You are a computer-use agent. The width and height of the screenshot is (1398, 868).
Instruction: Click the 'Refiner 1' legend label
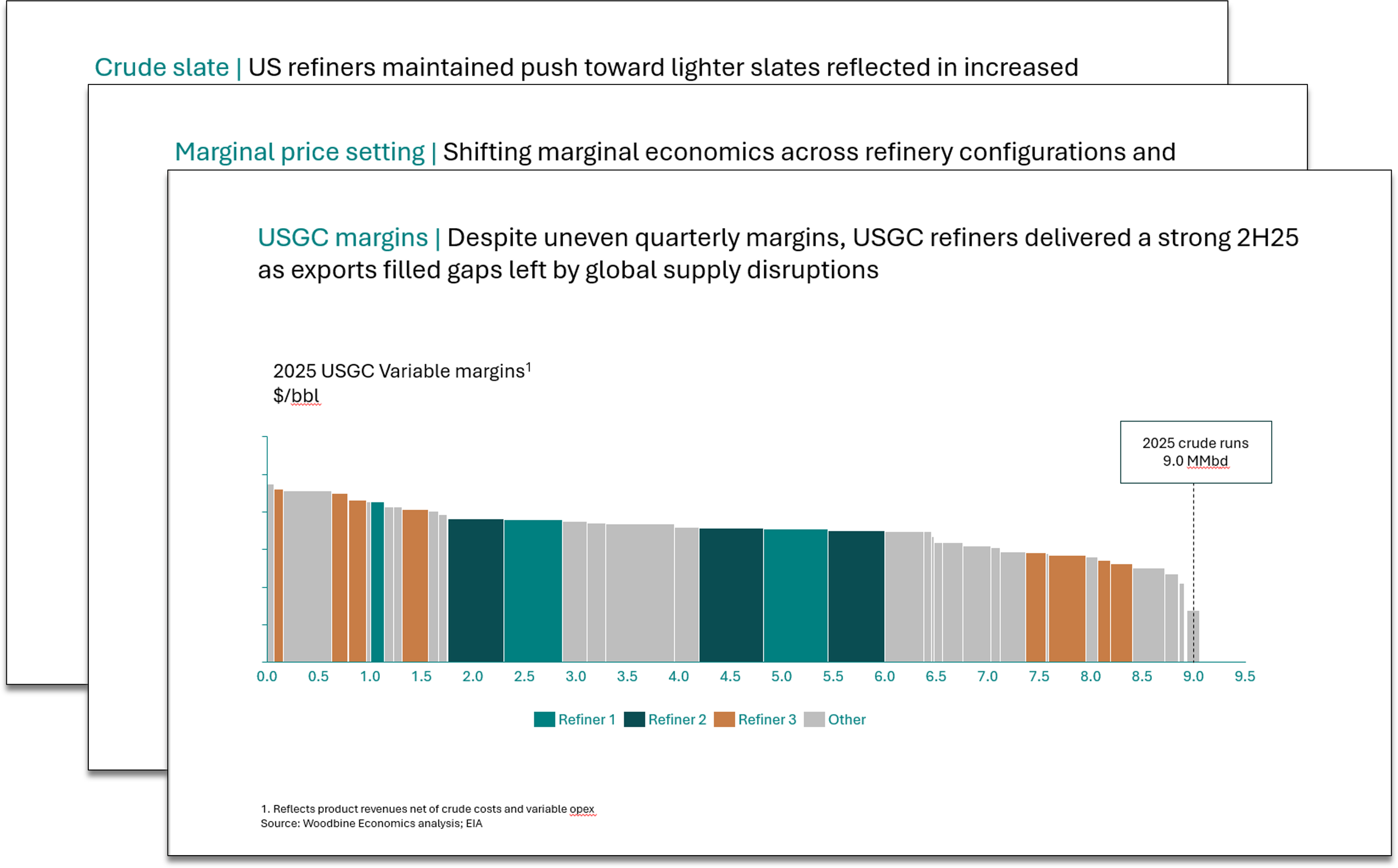pos(587,720)
